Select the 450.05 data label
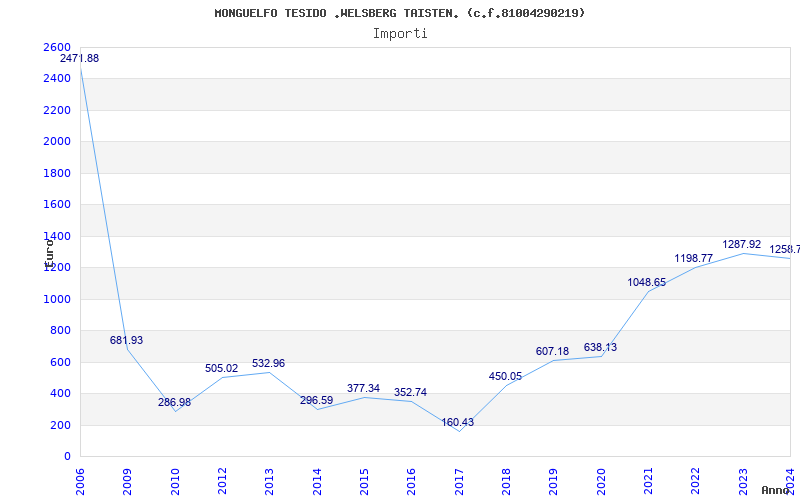The width and height of the screenshot is (800, 500). [x=505, y=377]
